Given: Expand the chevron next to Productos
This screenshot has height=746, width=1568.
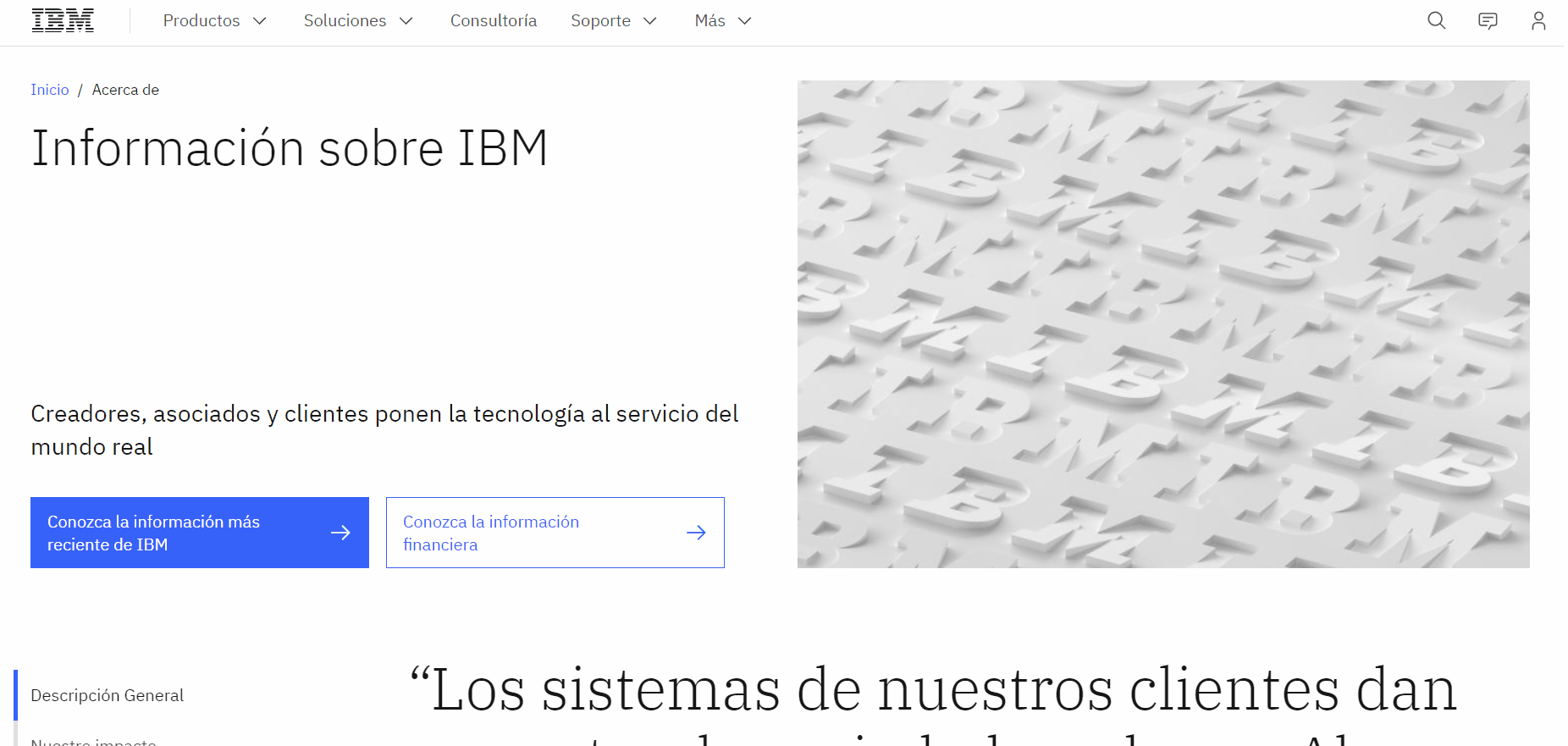Looking at the screenshot, I should click(260, 21).
